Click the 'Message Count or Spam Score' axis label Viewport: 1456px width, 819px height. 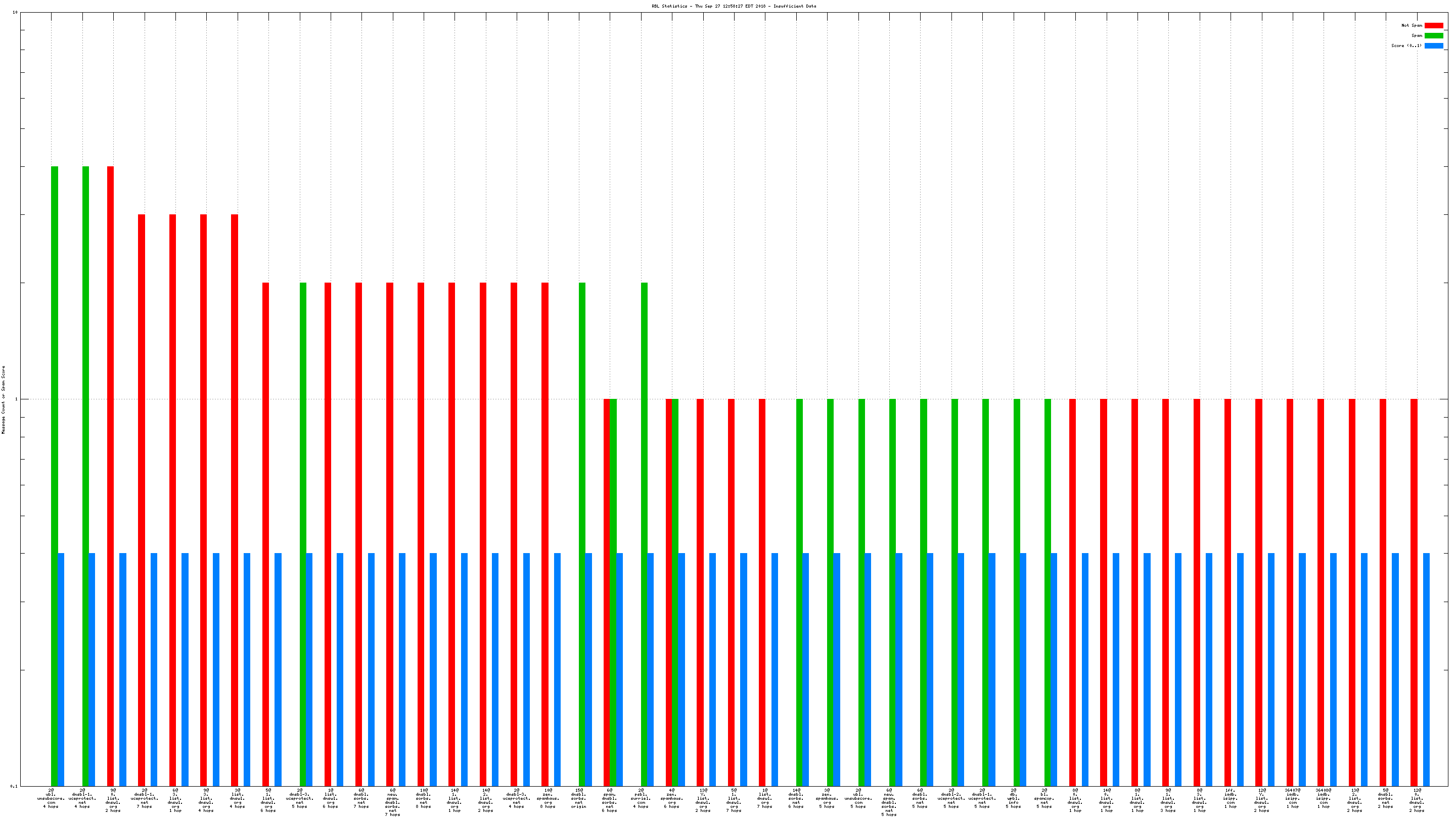(4, 399)
